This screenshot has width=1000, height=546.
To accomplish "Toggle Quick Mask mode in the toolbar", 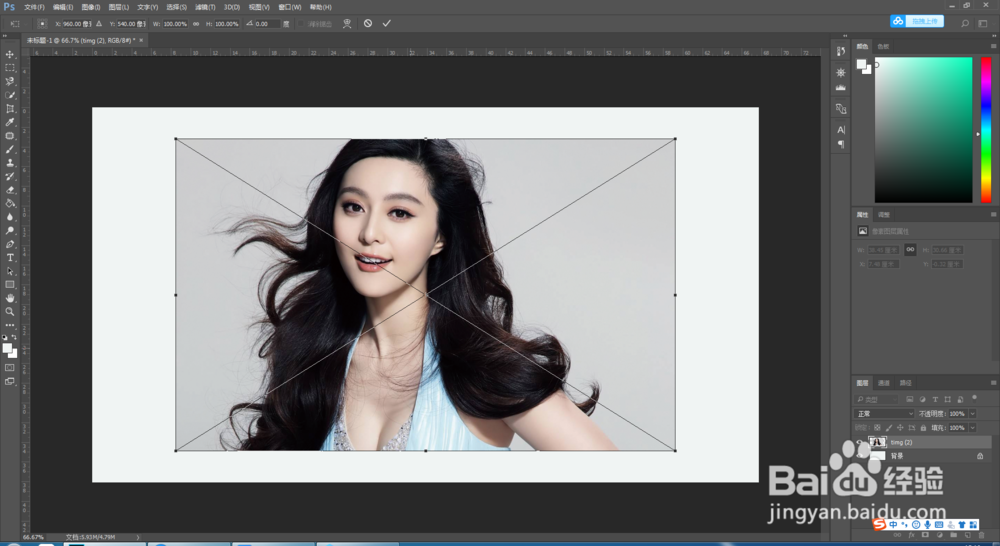I will click(10, 368).
